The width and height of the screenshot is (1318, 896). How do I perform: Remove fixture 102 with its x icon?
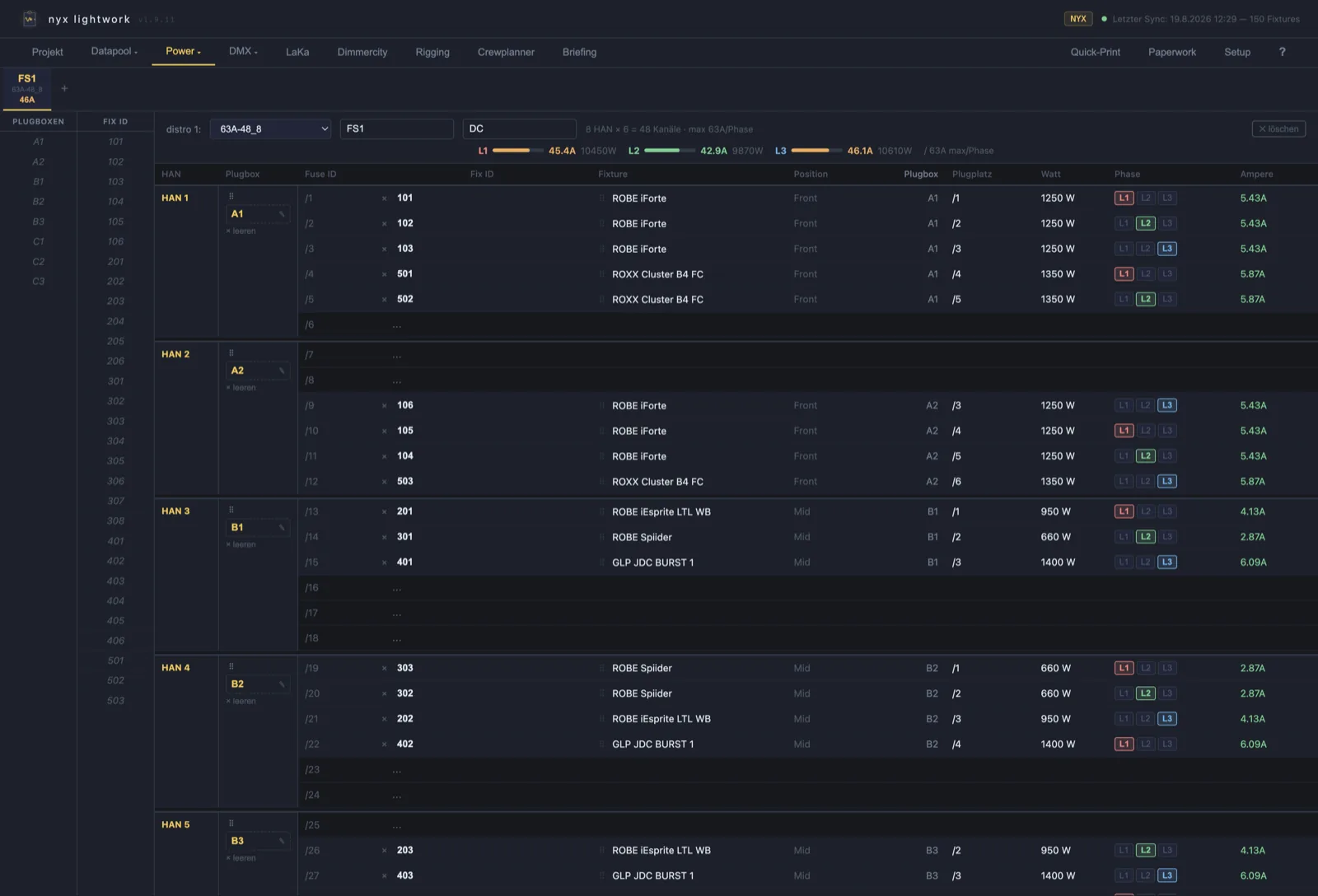384,223
